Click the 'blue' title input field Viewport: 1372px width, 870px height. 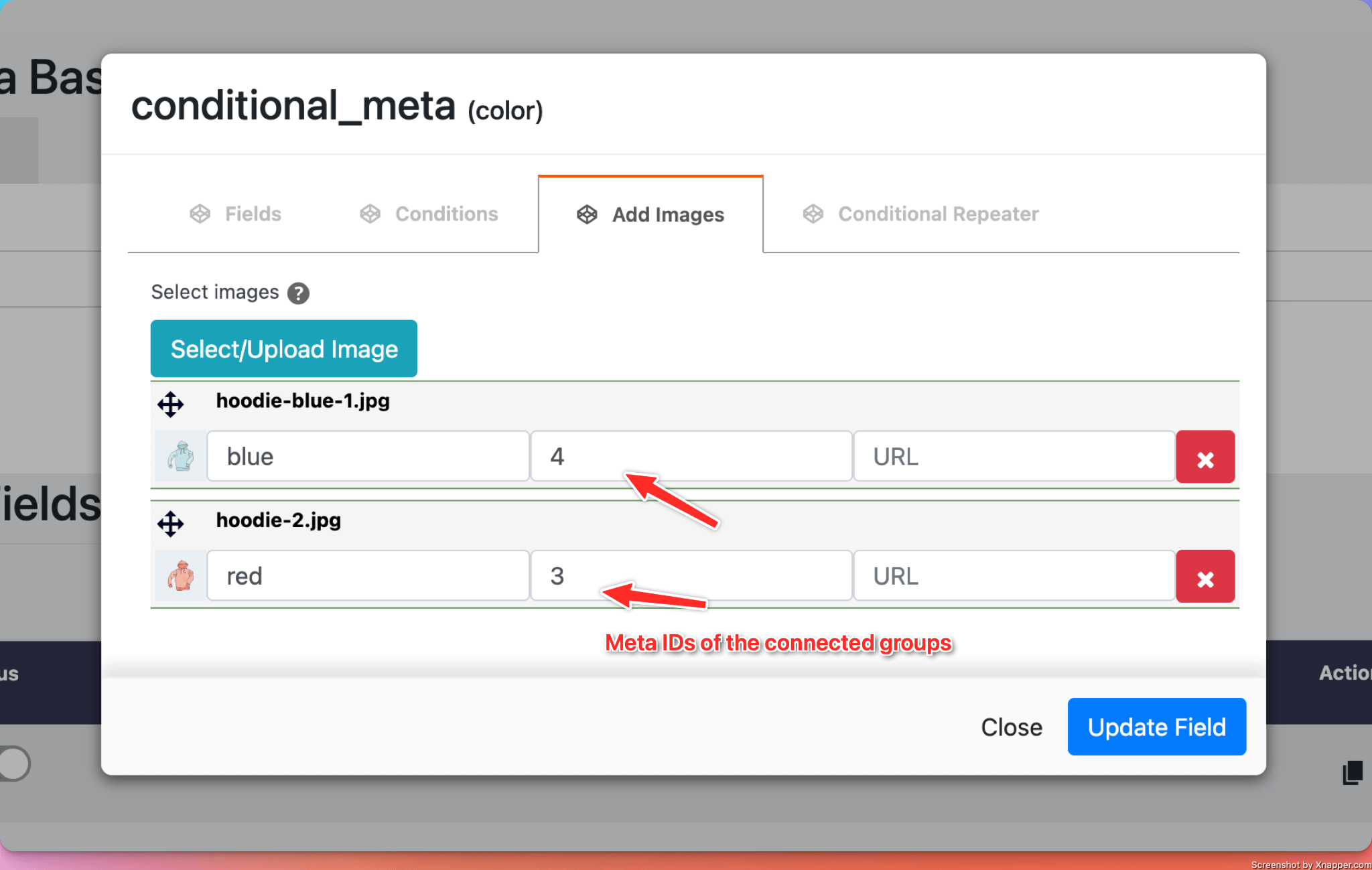click(x=368, y=457)
